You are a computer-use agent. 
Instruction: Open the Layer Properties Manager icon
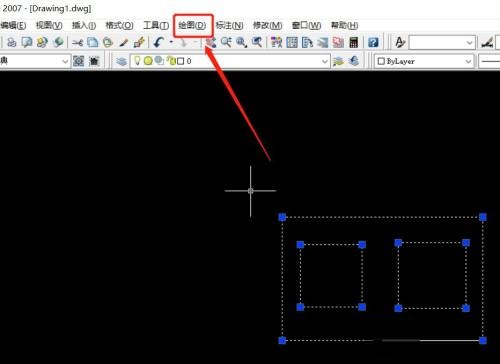[122, 61]
